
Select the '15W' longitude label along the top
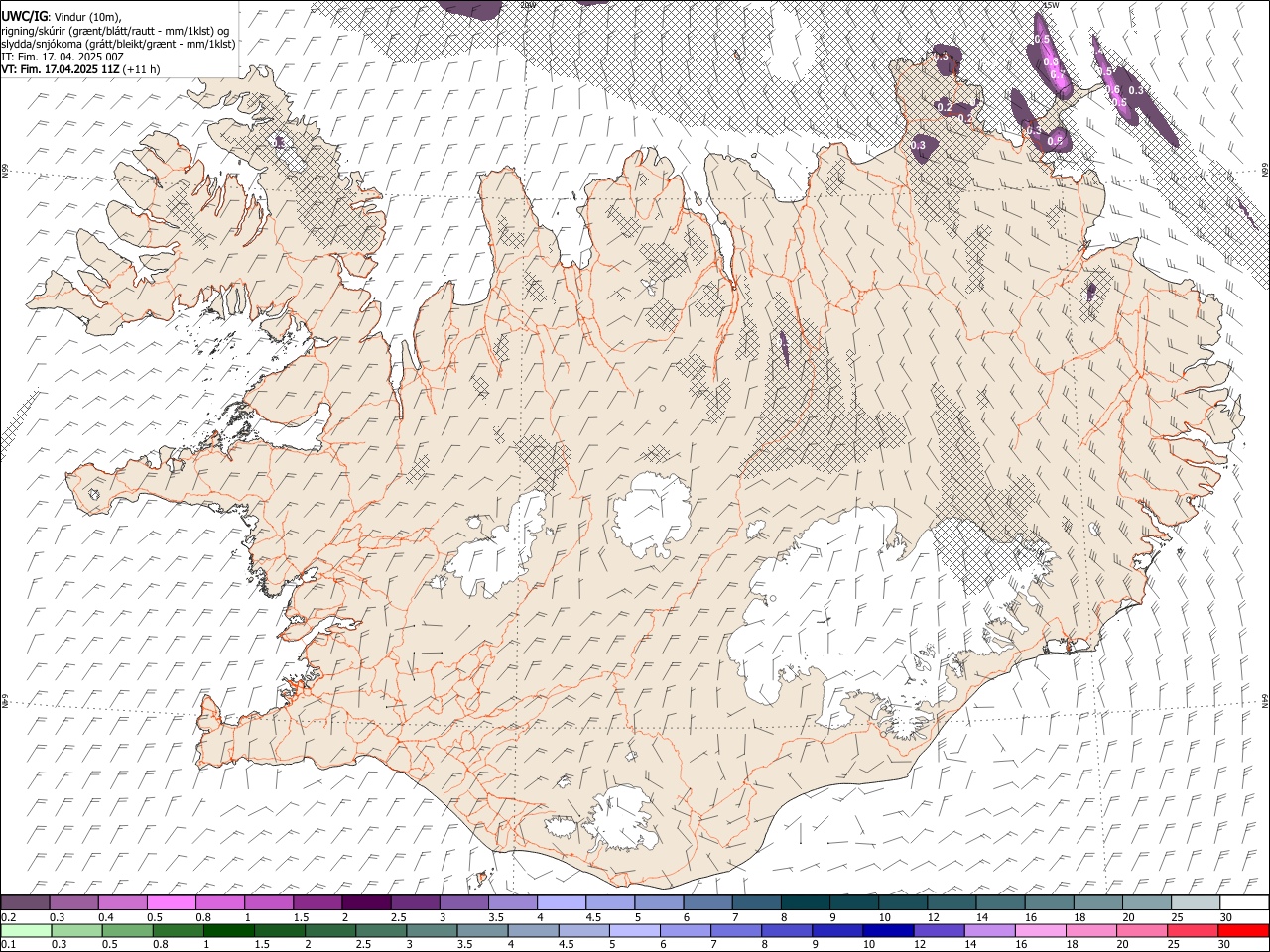[1051, 5]
